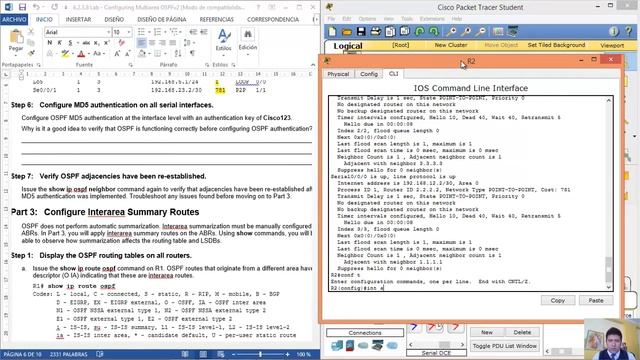Click Packet Tracer info icon
640x360 pixels.
click(613, 31)
